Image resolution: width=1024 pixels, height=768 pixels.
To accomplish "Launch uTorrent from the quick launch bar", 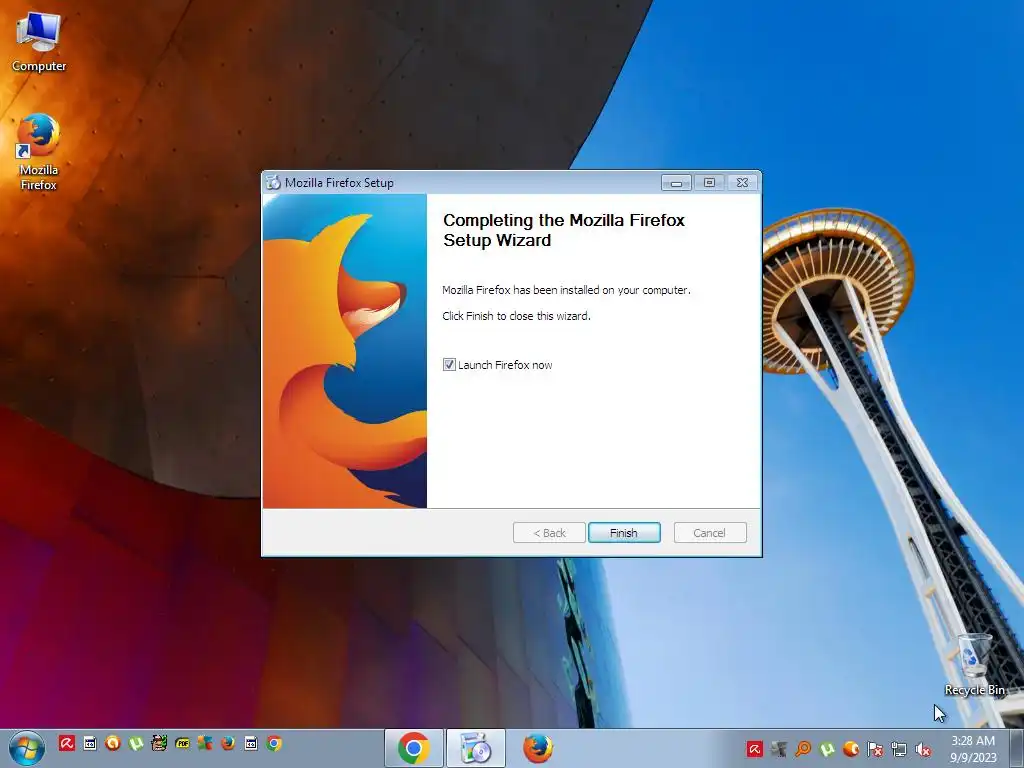I will click(x=136, y=743).
